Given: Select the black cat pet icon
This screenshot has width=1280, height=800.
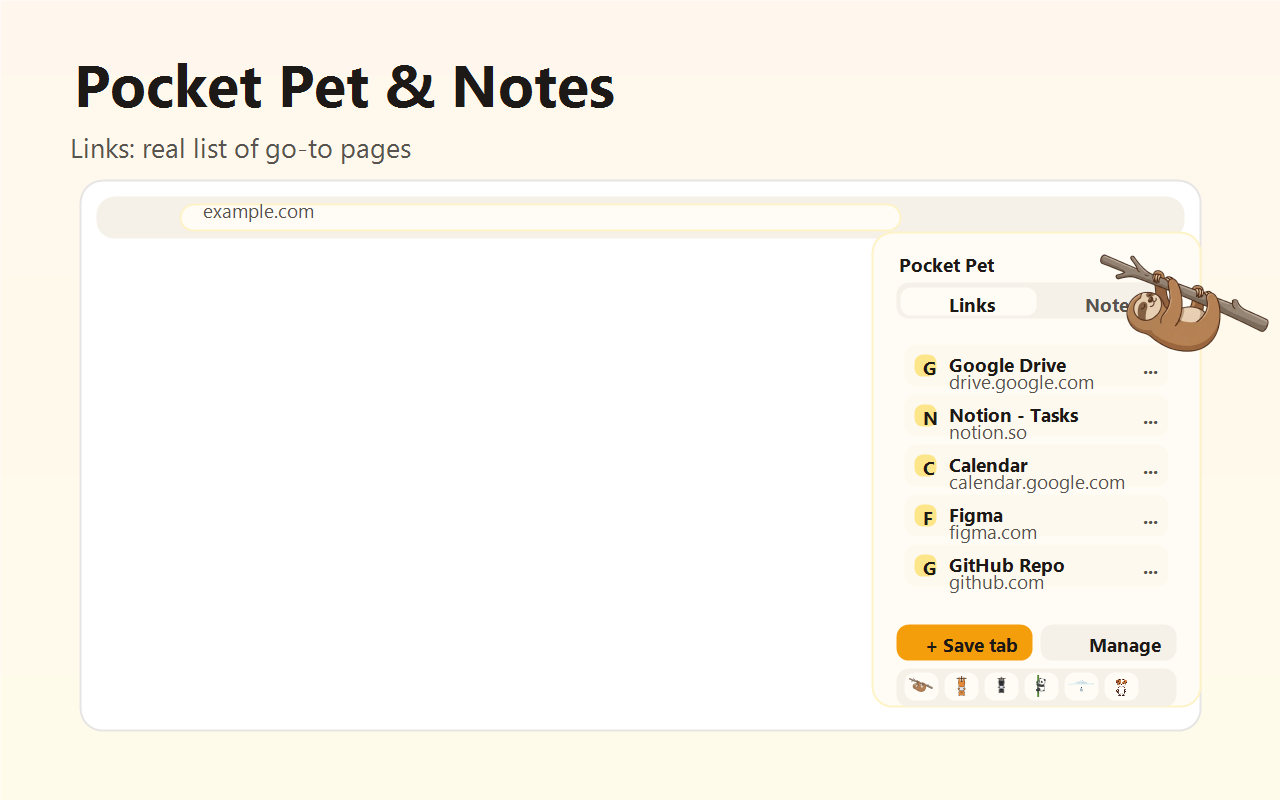Looking at the screenshot, I should click(x=1001, y=686).
